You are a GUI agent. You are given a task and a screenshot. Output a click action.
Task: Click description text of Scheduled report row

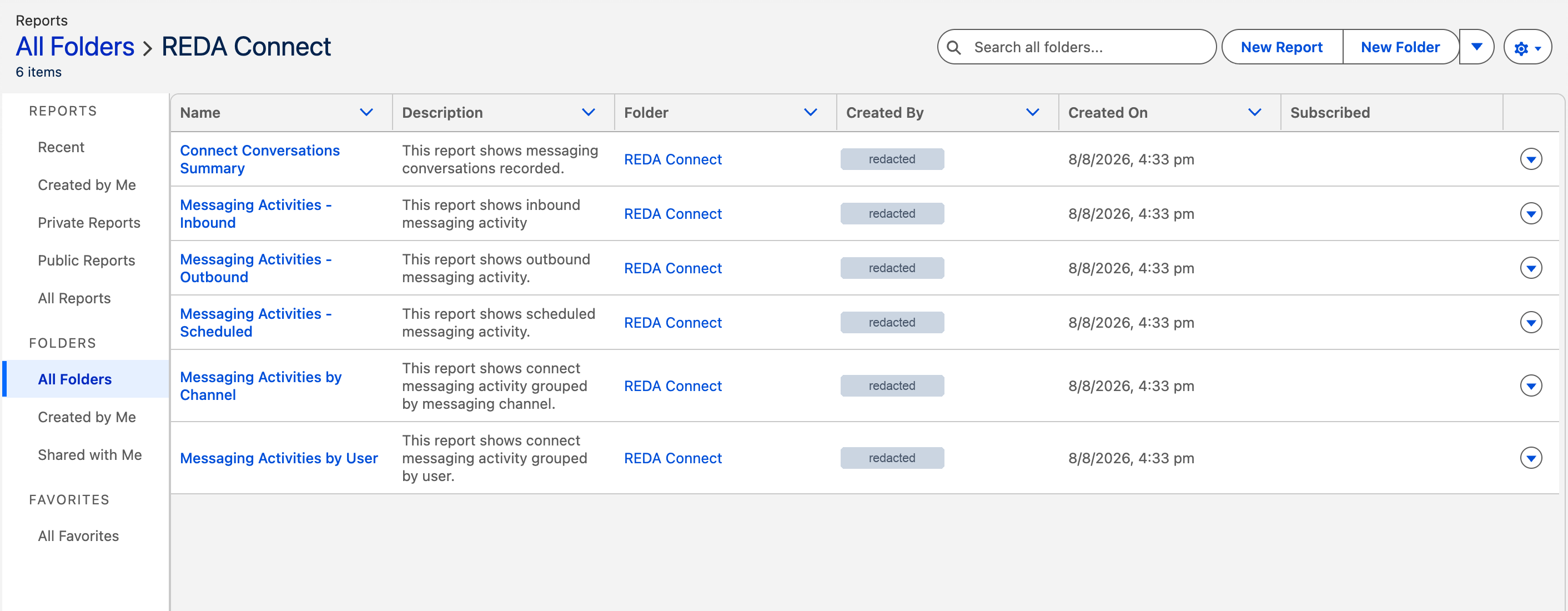tap(499, 322)
